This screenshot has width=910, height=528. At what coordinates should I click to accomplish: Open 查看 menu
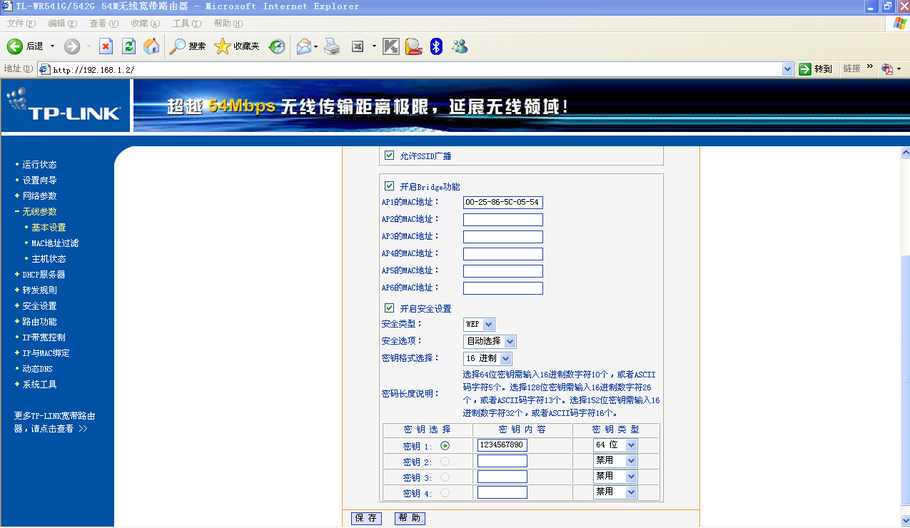pyautogui.click(x=103, y=23)
